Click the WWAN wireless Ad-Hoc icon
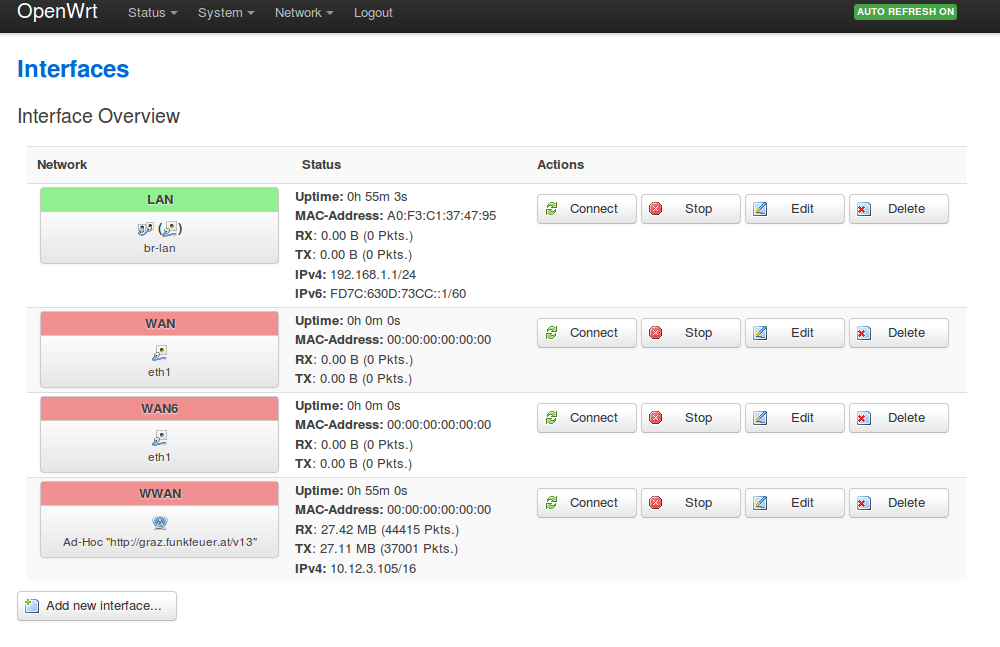This screenshot has height=647, width=1000. tap(160, 522)
